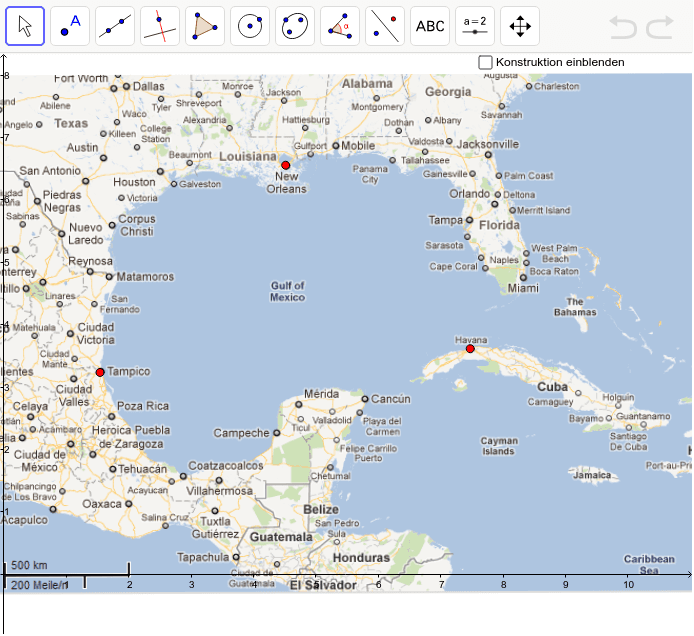Click the red point at Tampico
Image resolution: width=694 pixels, height=636 pixels.
click(100, 372)
